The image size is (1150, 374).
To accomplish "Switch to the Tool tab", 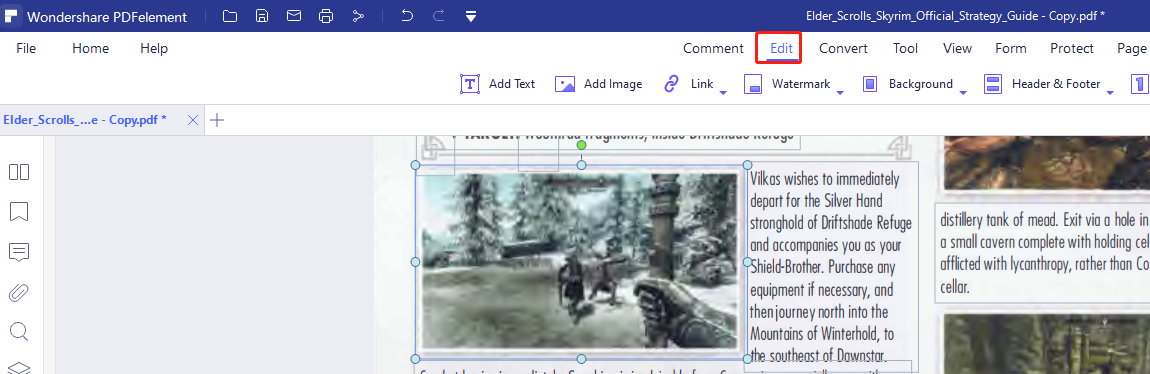I will tap(905, 48).
